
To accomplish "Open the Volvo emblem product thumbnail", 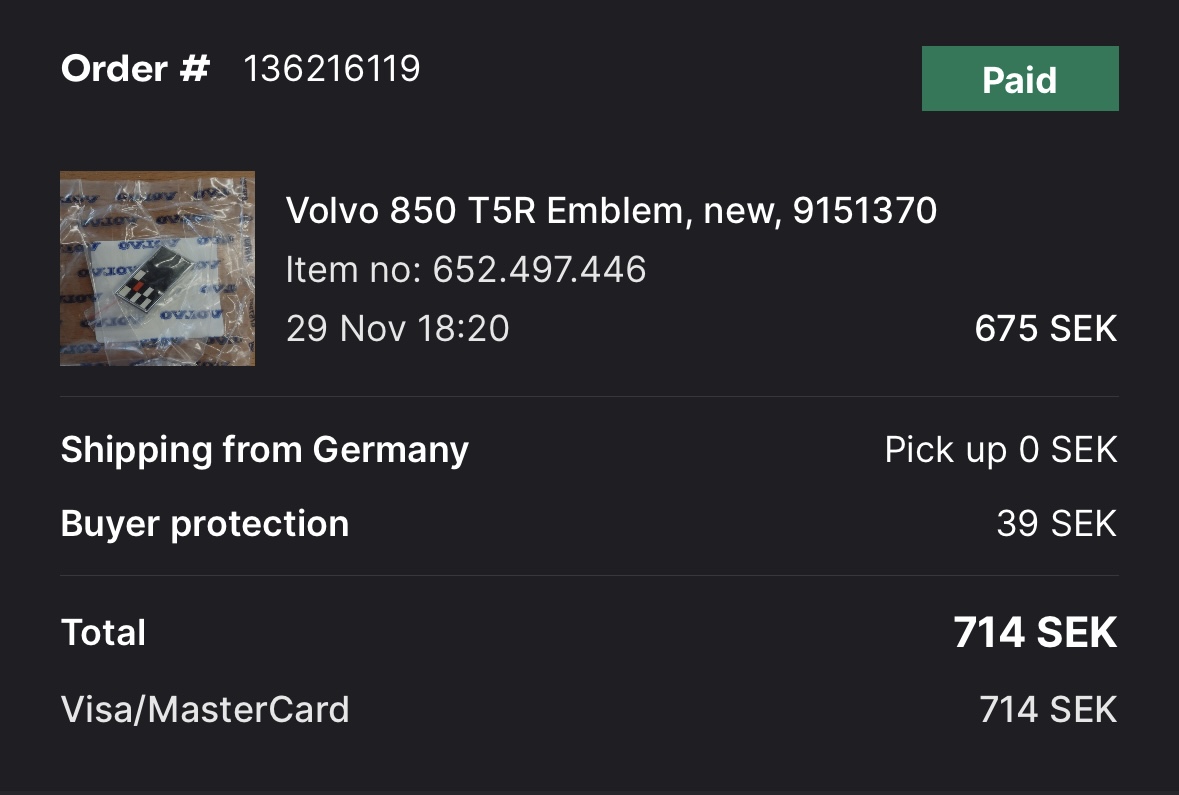I will 157,269.
